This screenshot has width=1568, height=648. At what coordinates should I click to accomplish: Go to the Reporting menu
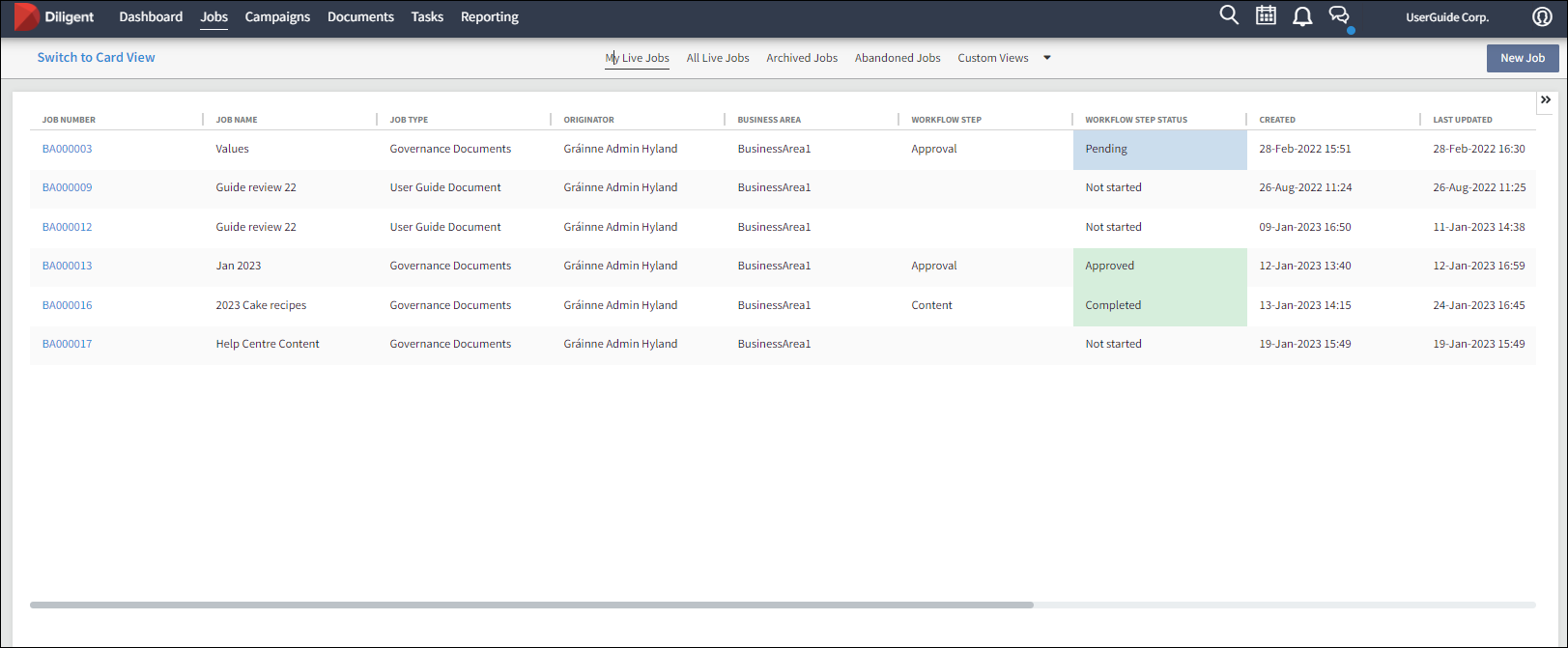pyautogui.click(x=489, y=17)
